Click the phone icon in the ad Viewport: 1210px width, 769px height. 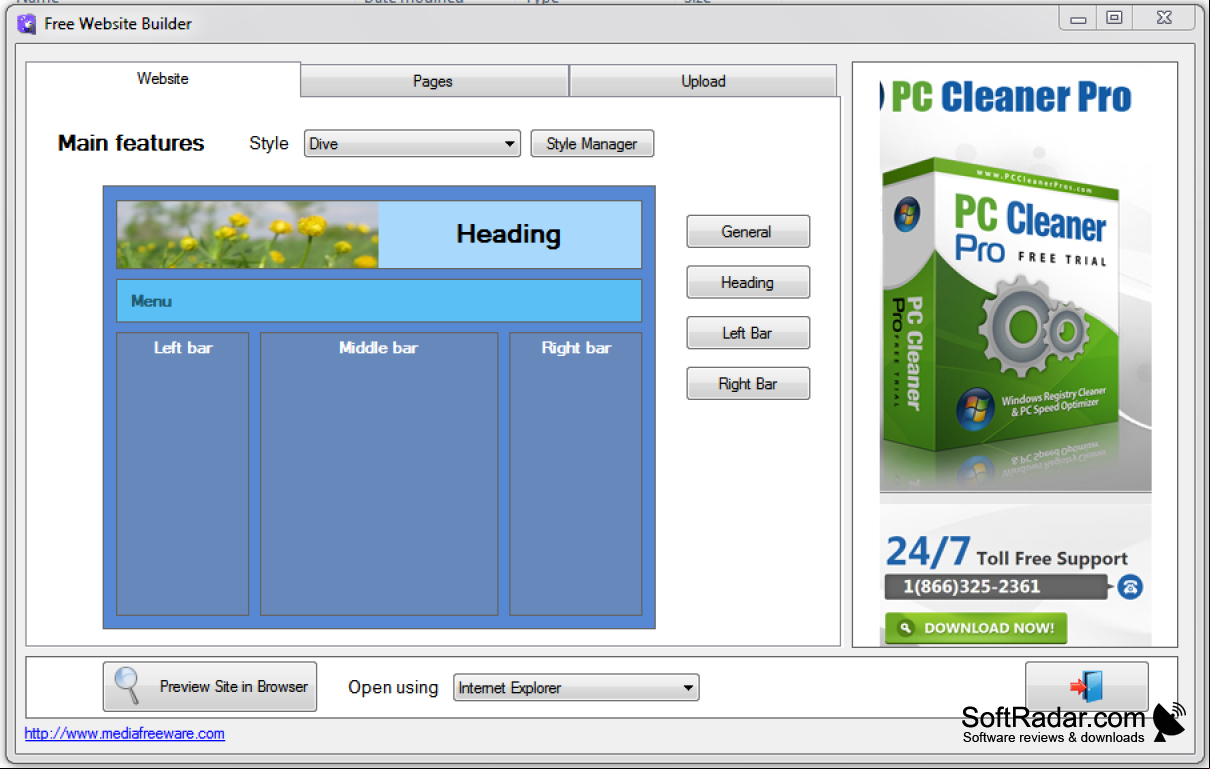click(1130, 587)
